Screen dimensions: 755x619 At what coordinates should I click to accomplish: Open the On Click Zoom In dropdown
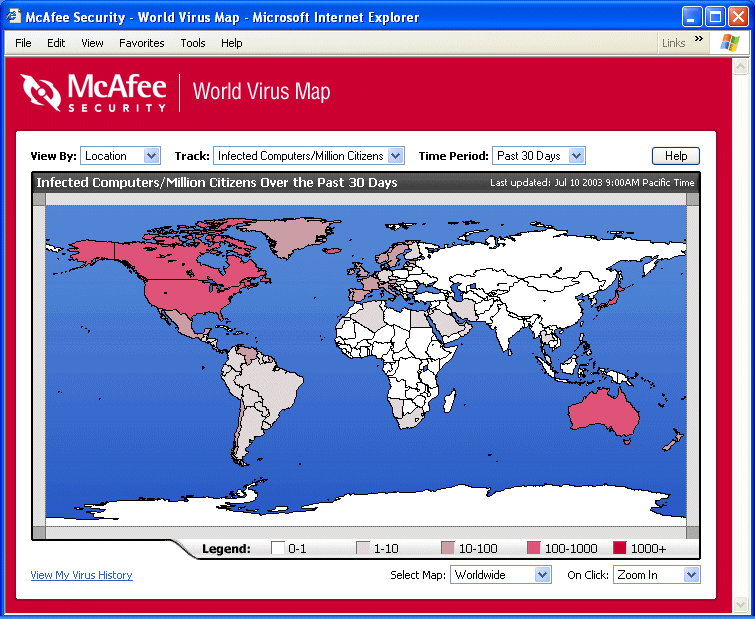[x=656, y=575]
